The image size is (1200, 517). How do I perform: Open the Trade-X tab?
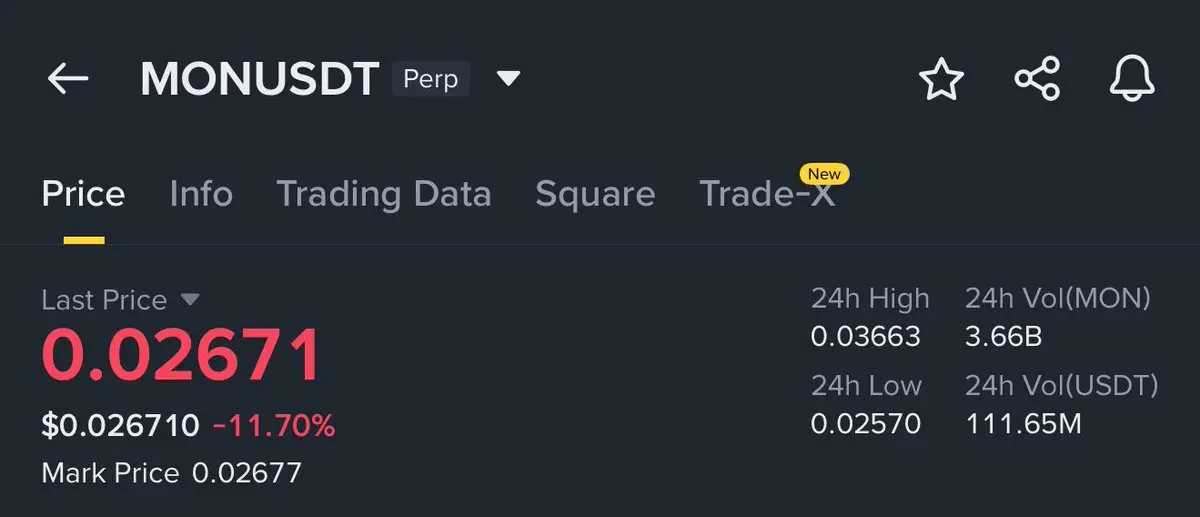[766, 194]
